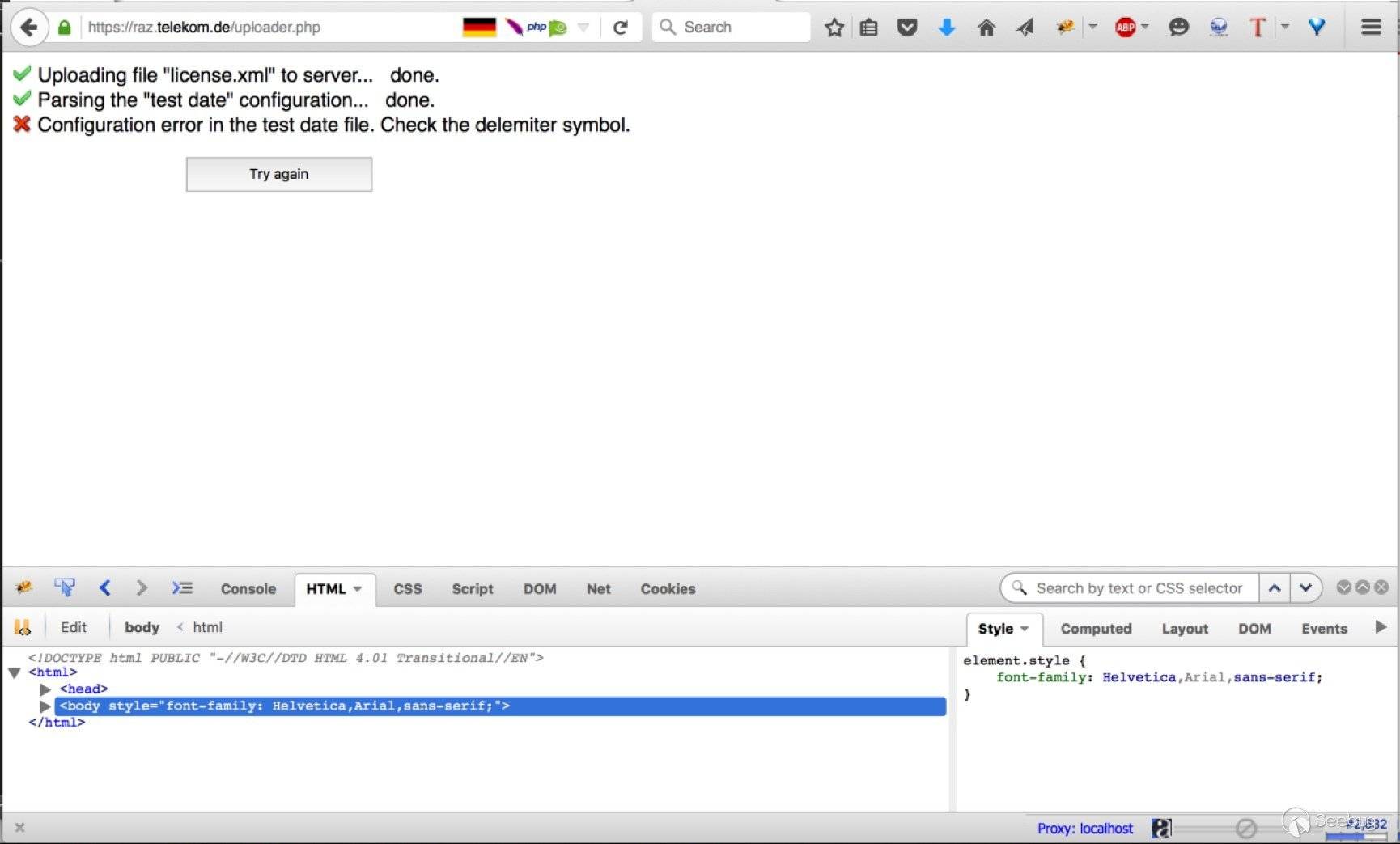Screen dimensions: 1400x844
Task: Click the Edit button in Firebug HTML panel
Action: (74, 627)
